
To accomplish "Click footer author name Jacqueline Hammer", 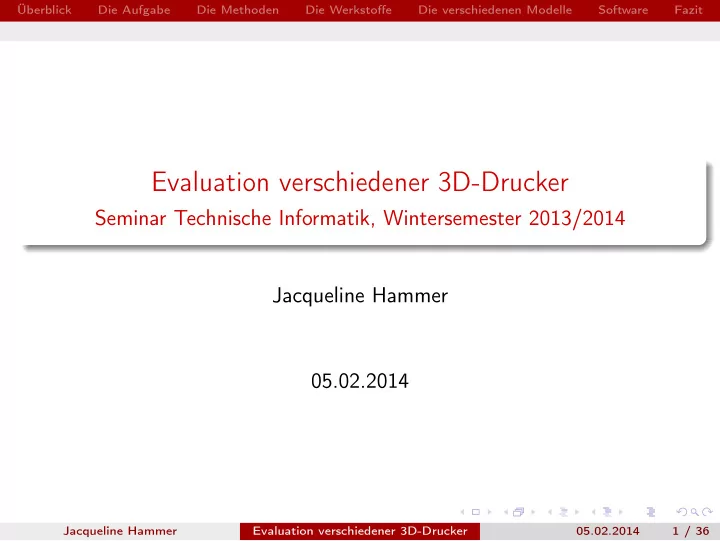I will [120, 531].
